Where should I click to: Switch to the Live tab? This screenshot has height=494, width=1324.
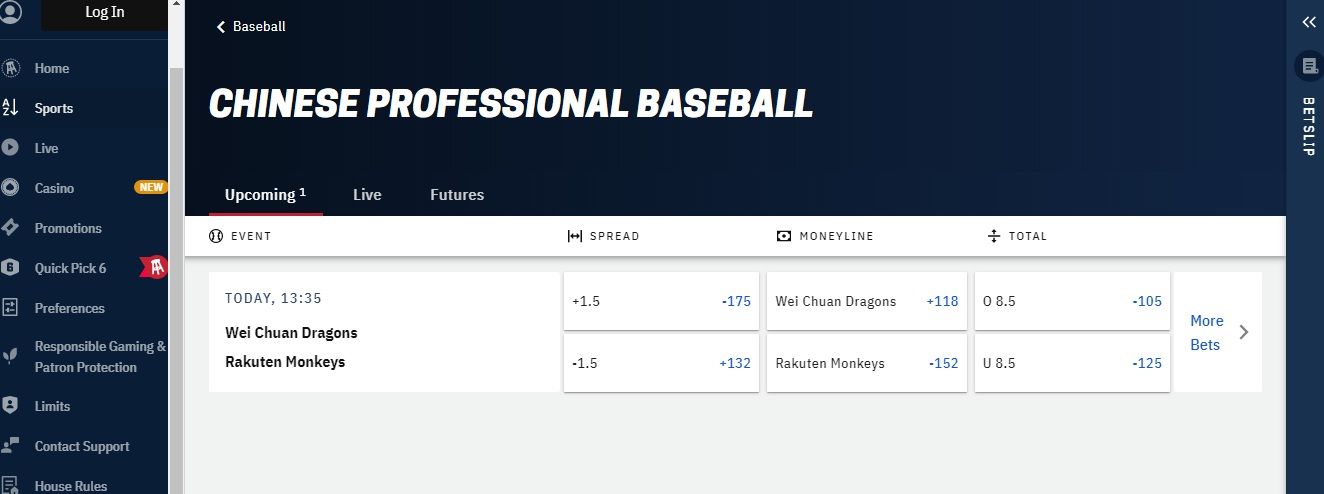pos(367,195)
